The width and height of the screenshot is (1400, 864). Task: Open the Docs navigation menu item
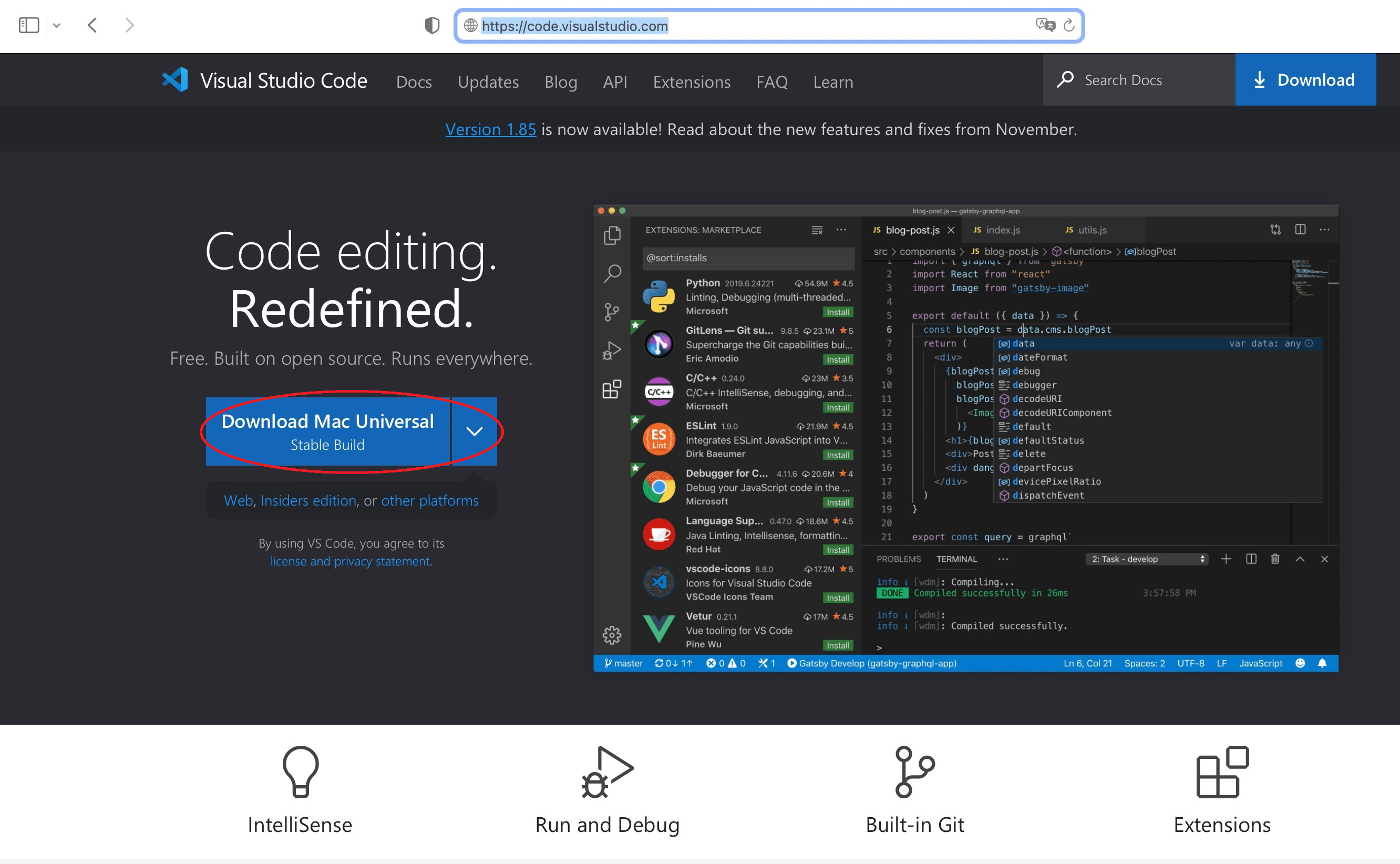[414, 81]
